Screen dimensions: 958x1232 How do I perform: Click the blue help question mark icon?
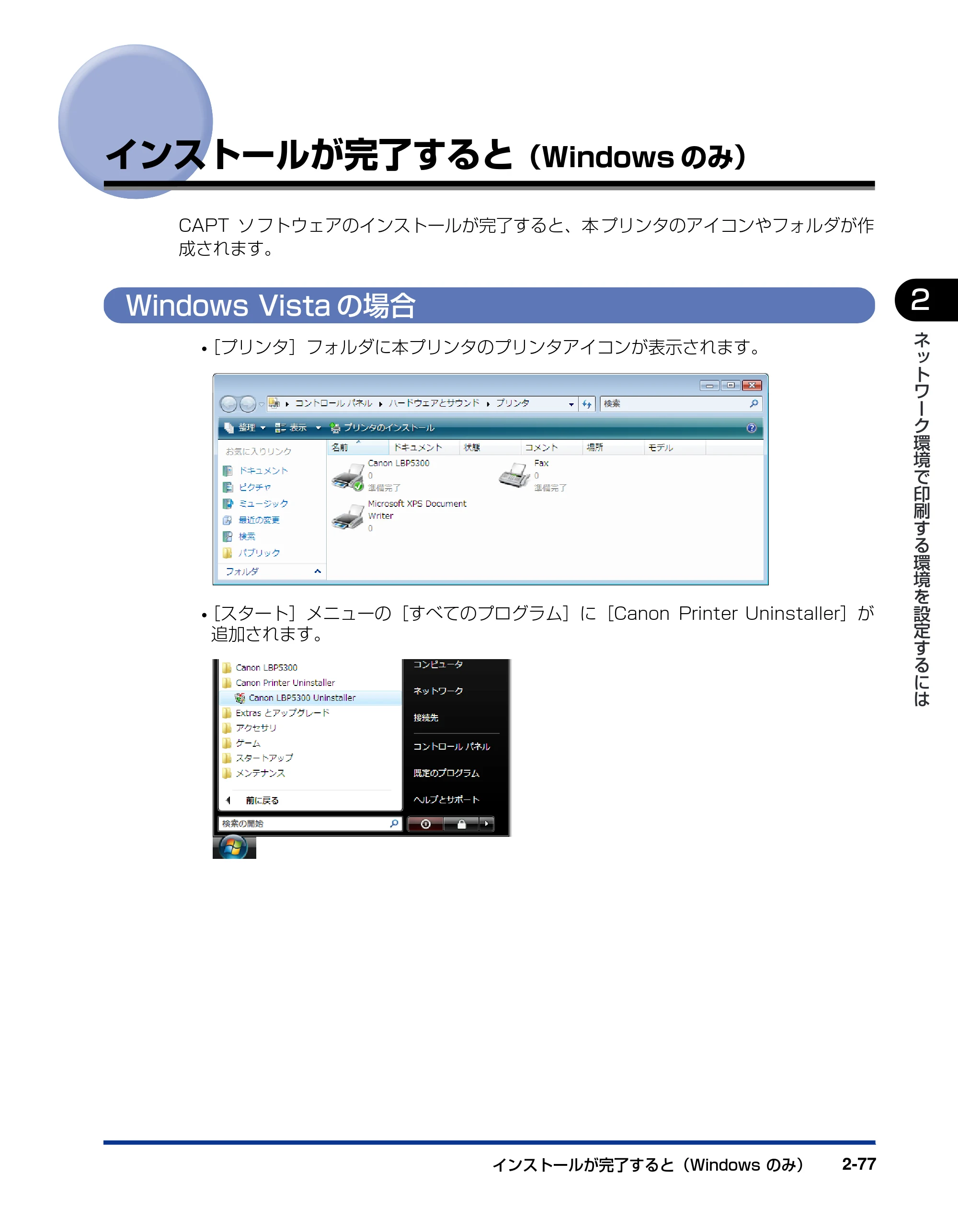[x=752, y=428]
